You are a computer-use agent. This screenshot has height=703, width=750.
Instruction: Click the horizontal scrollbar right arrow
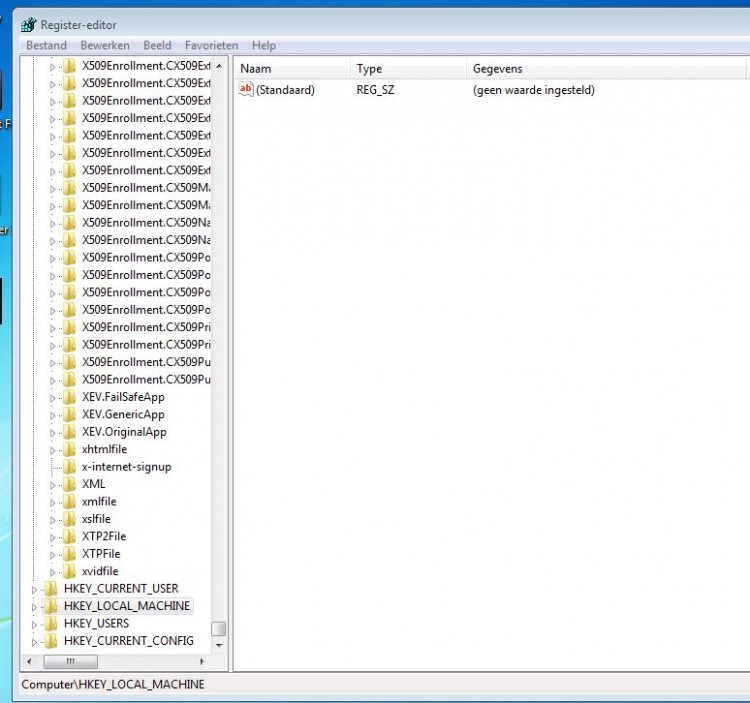(202, 661)
